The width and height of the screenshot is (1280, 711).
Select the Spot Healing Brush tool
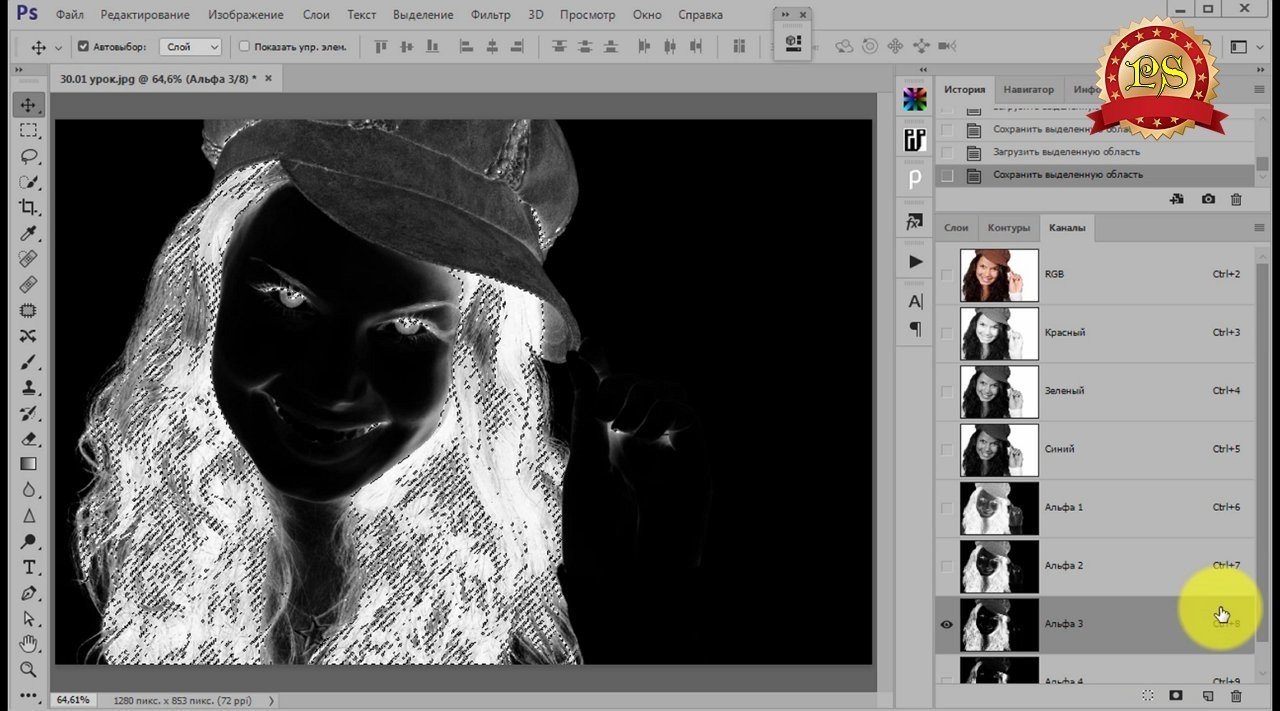[x=29, y=259]
